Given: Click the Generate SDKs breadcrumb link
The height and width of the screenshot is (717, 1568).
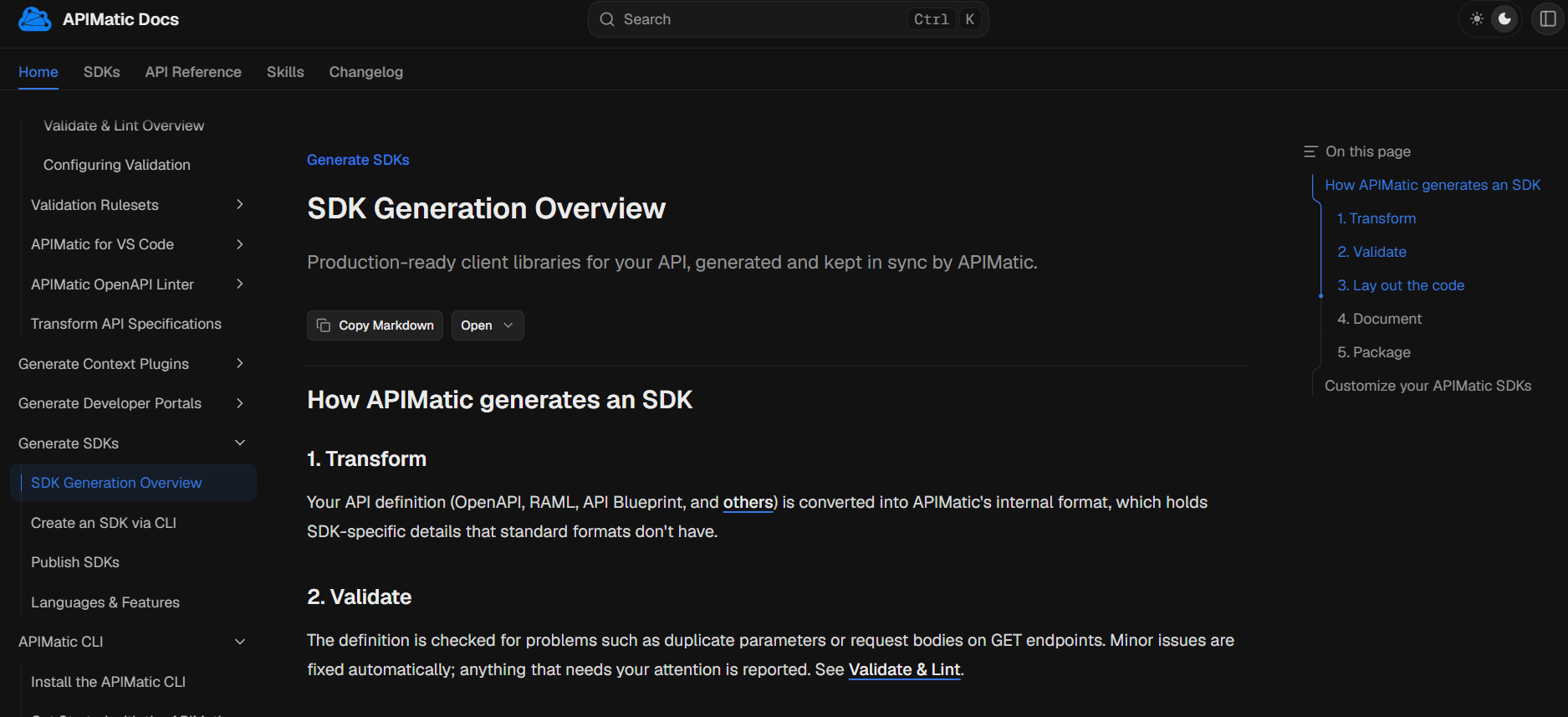Looking at the screenshot, I should (358, 160).
